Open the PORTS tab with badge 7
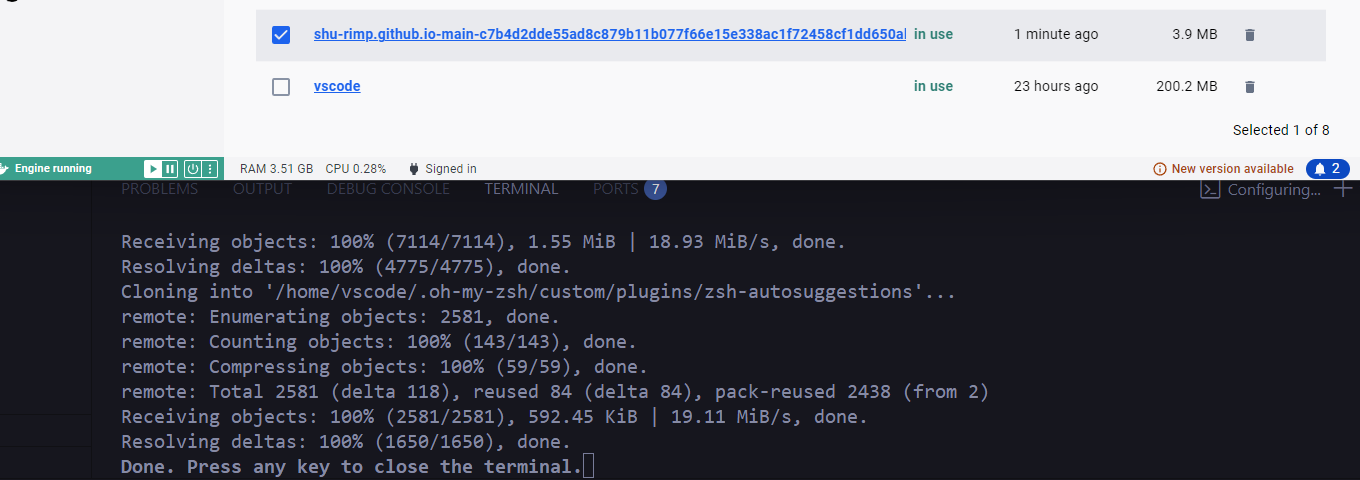 click(629, 188)
